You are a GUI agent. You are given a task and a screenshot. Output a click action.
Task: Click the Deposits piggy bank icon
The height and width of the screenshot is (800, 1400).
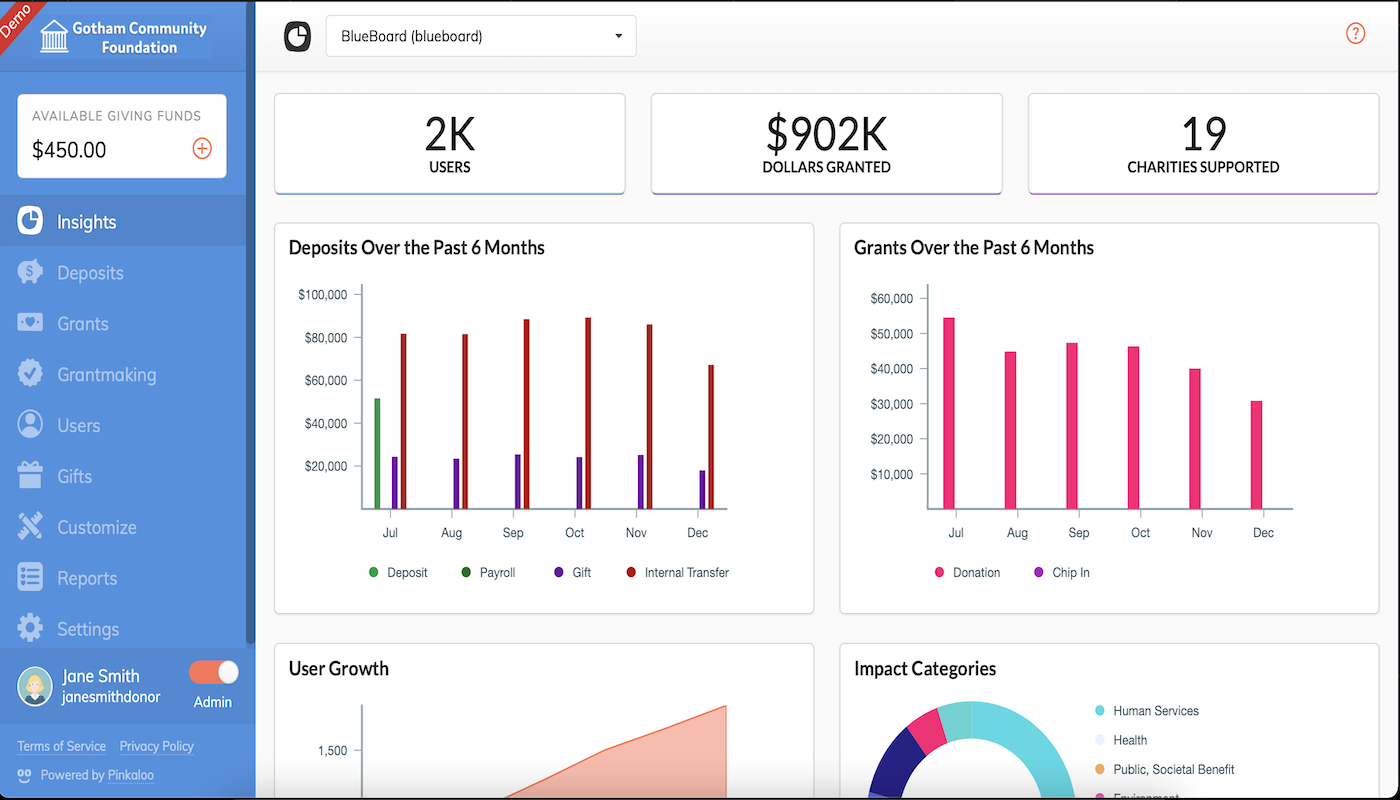point(30,272)
